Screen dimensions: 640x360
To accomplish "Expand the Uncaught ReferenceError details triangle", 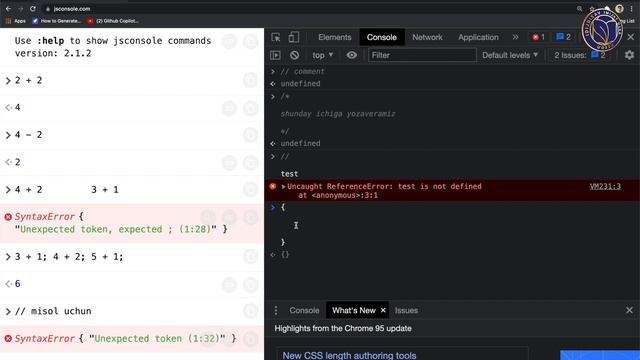I will [283, 187].
